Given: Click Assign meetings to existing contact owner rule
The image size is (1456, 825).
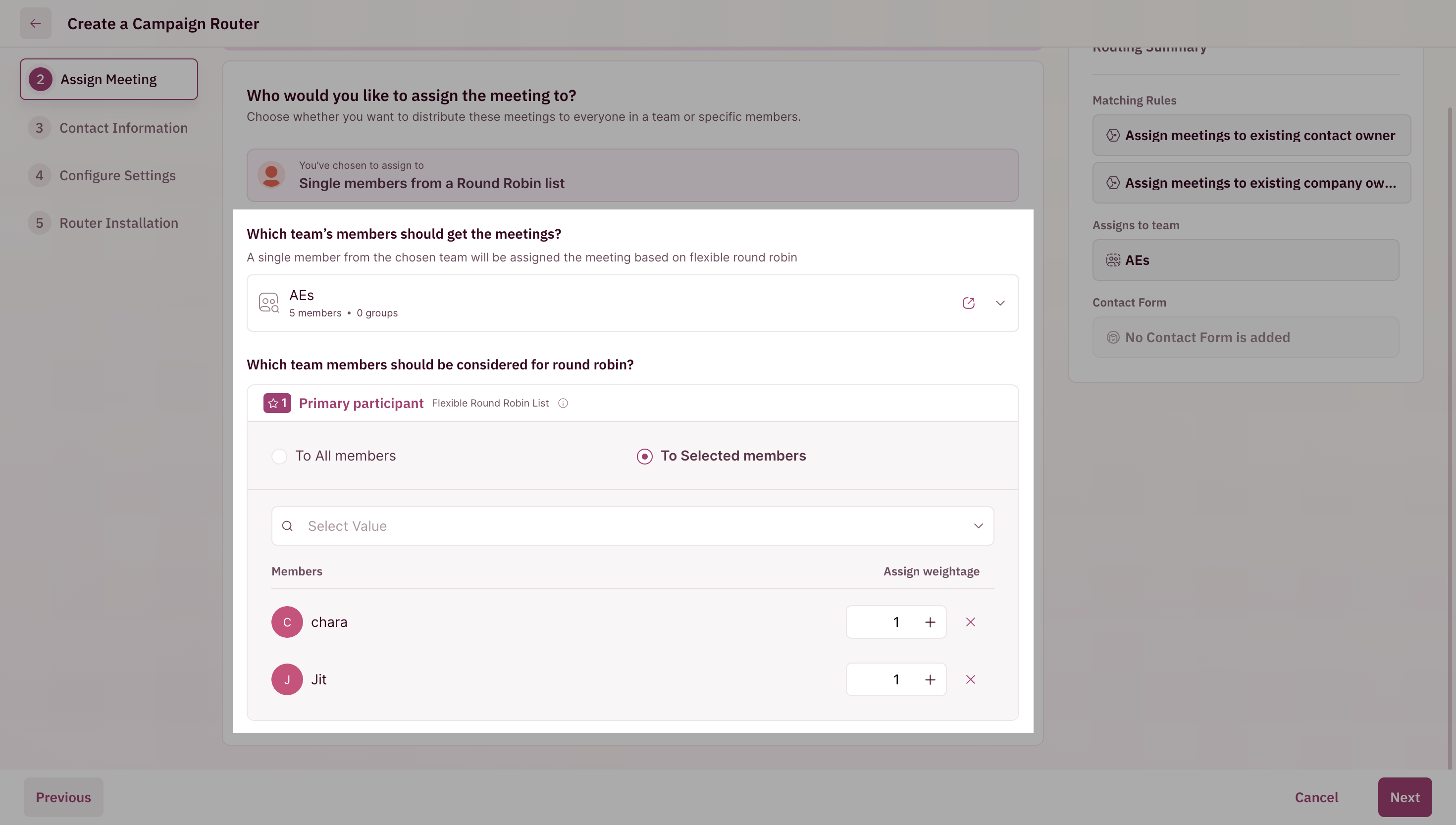Looking at the screenshot, I should 1251,135.
